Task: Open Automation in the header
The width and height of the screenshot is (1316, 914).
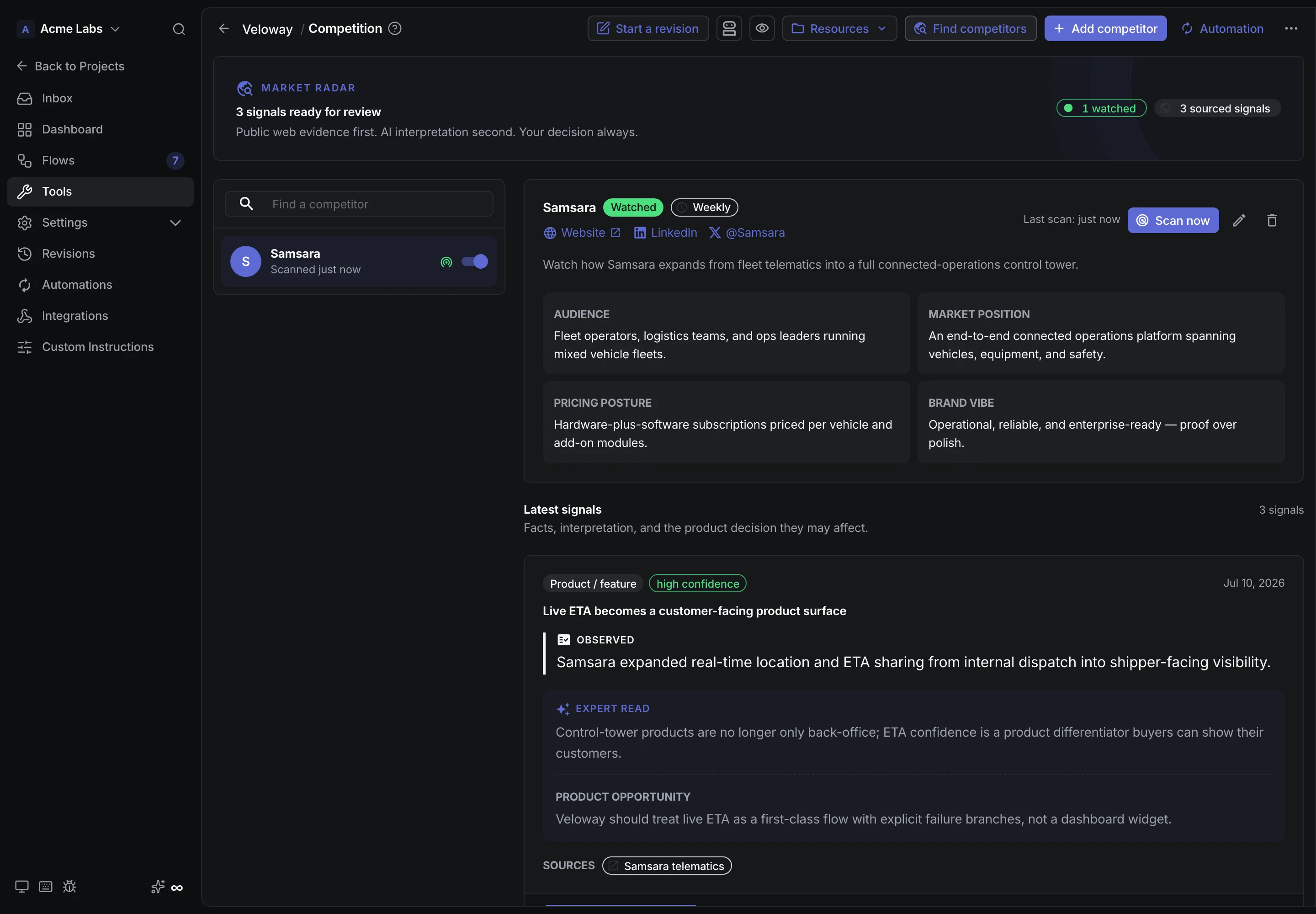Action: [x=1222, y=29]
